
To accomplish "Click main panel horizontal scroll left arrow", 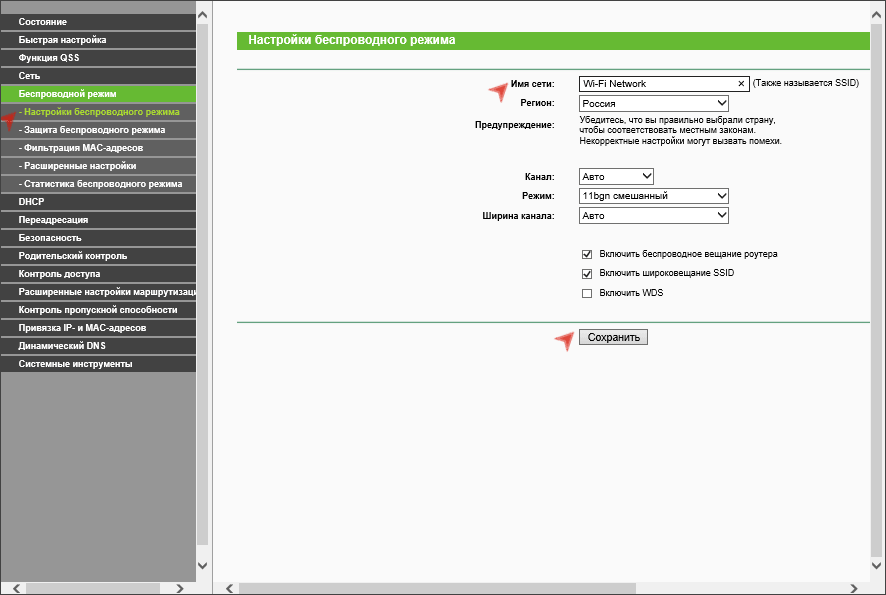I will (x=229, y=588).
